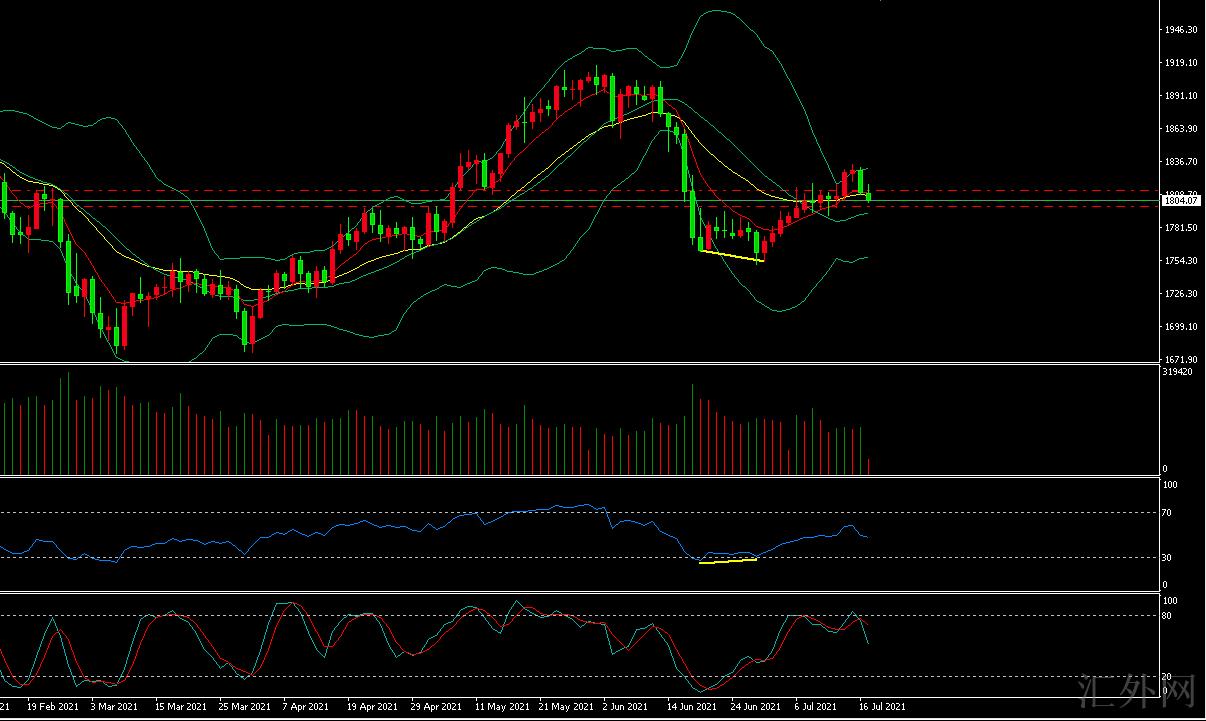The height and width of the screenshot is (721, 1206).
Task: Click the last small red volume bar
Action: pyautogui.click(x=869, y=466)
